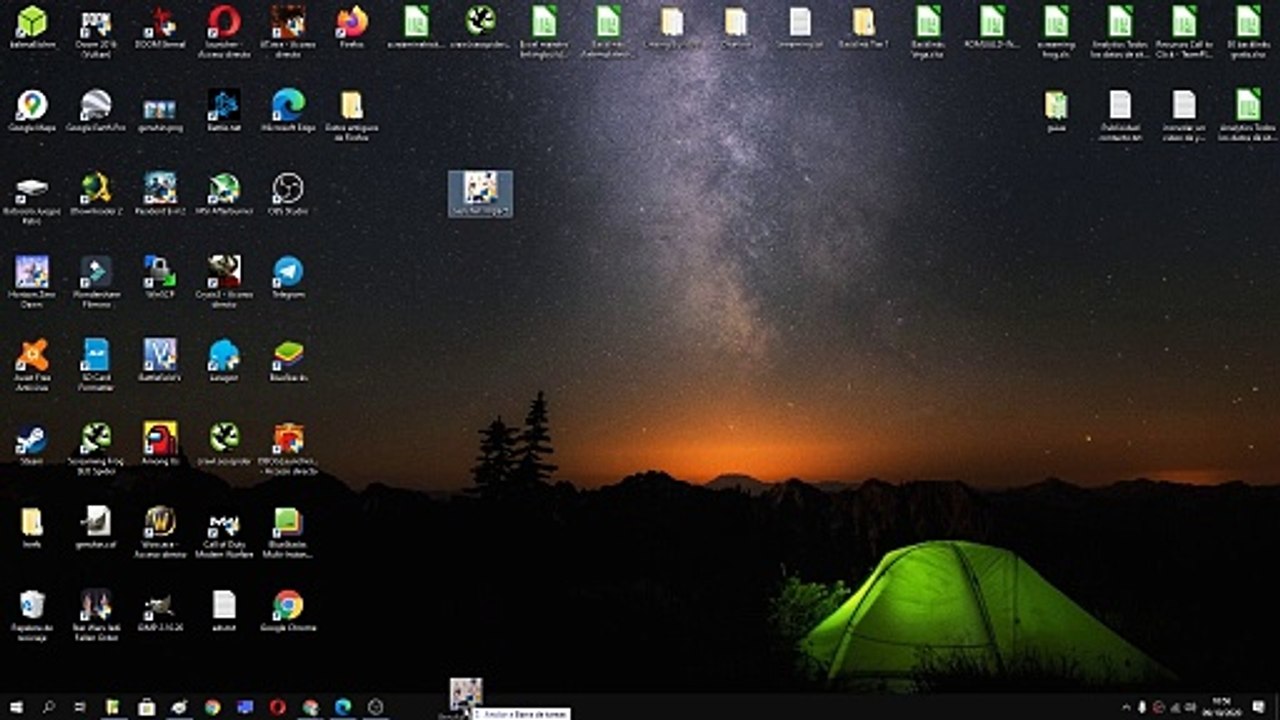The image size is (1280, 720).
Task: Open the Avast Free Antivirus shortcut
Action: click(32, 364)
